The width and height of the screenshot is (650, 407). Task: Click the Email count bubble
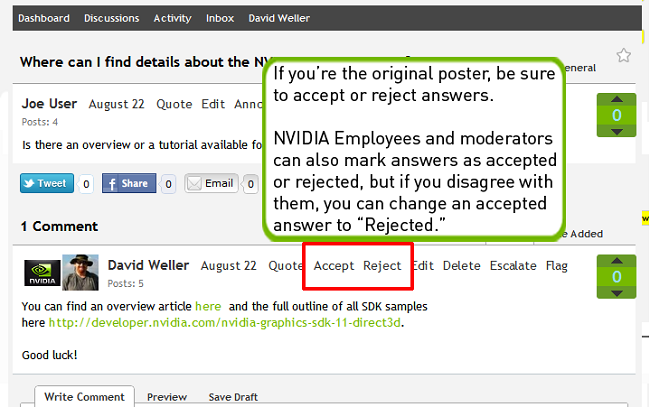[250, 184]
